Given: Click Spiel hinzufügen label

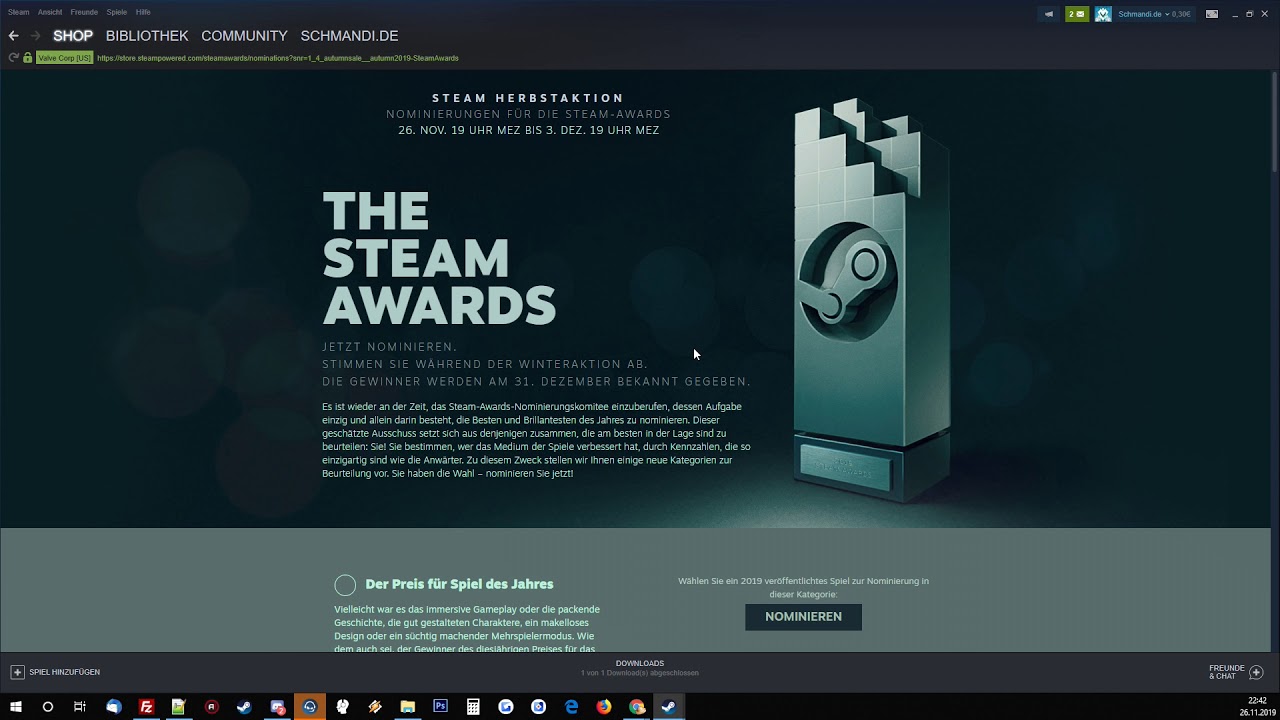Looking at the screenshot, I should tap(64, 672).
